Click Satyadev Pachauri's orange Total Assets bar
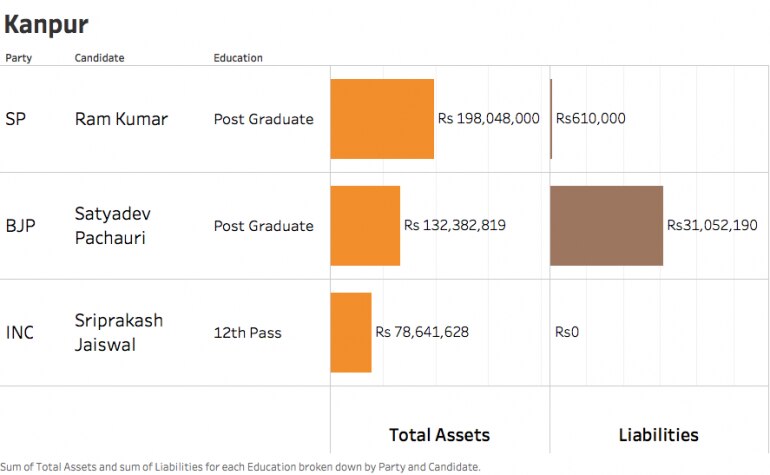 pyautogui.click(x=365, y=226)
